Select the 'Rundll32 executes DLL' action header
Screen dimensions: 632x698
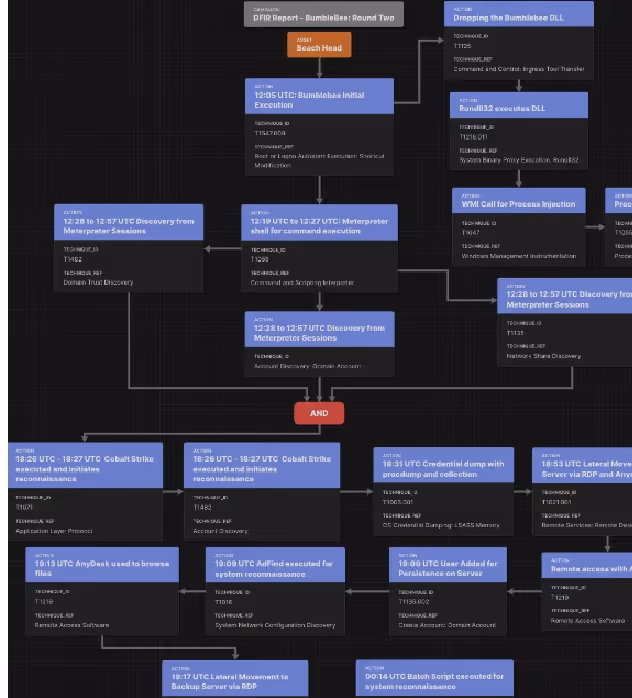coord(519,105)
